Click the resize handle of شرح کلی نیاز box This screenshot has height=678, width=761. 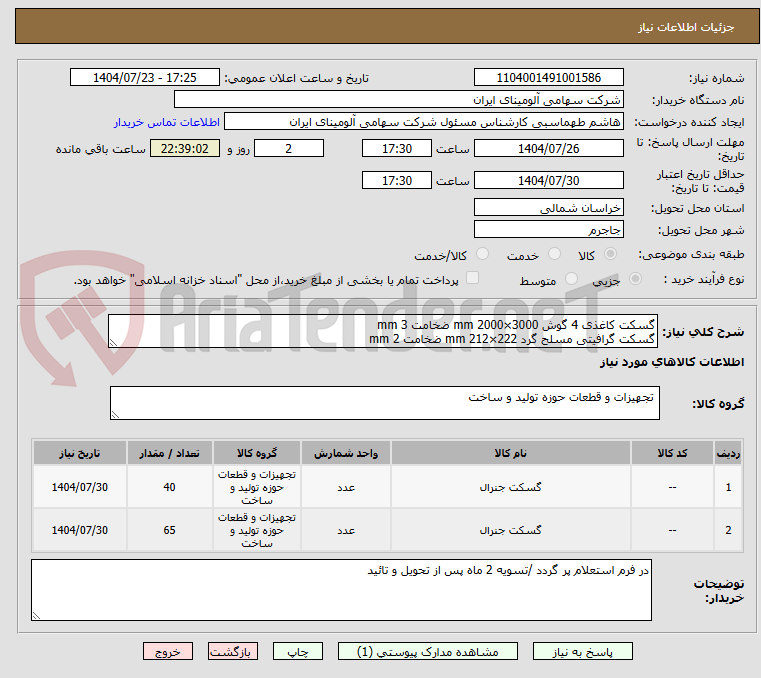(114, 343)
